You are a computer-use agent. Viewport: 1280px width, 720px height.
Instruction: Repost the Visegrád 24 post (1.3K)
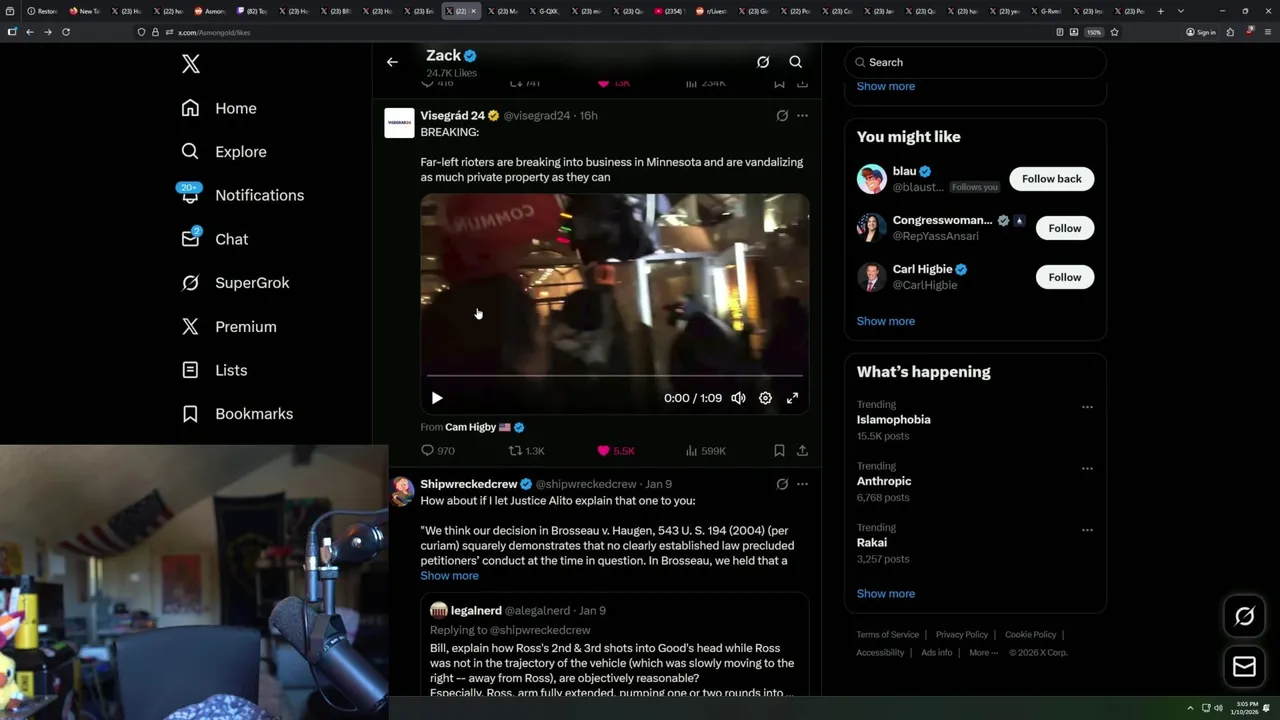click(527, 451)
